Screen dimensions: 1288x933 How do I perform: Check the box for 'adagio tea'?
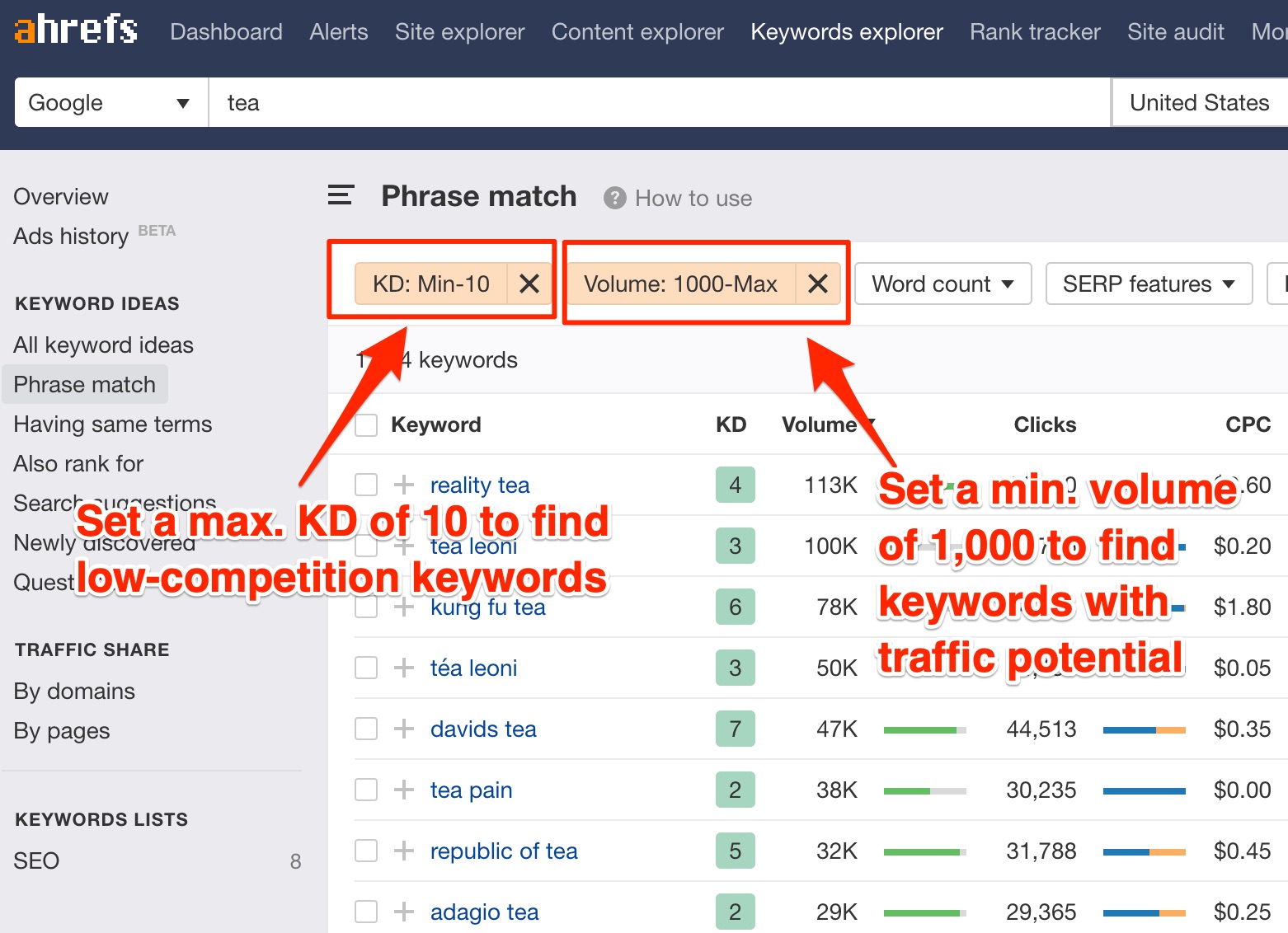(x=366, y=912)
